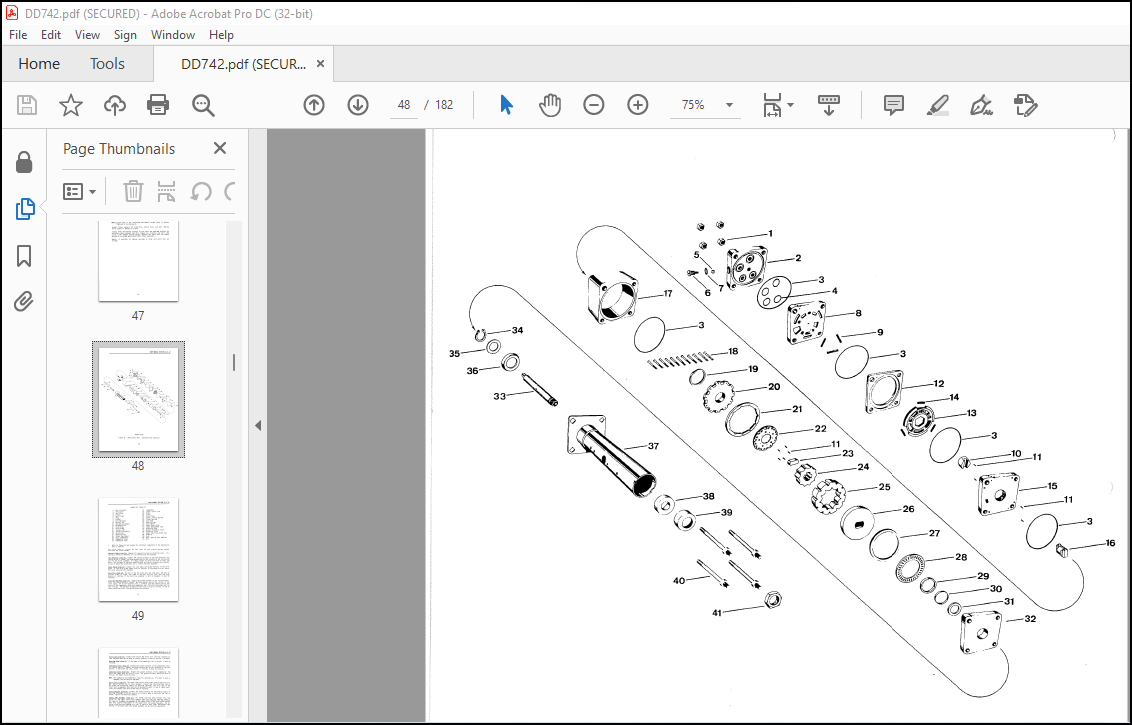
Task: Open Bookmarks pane
Action: click(x=24, y=256)
